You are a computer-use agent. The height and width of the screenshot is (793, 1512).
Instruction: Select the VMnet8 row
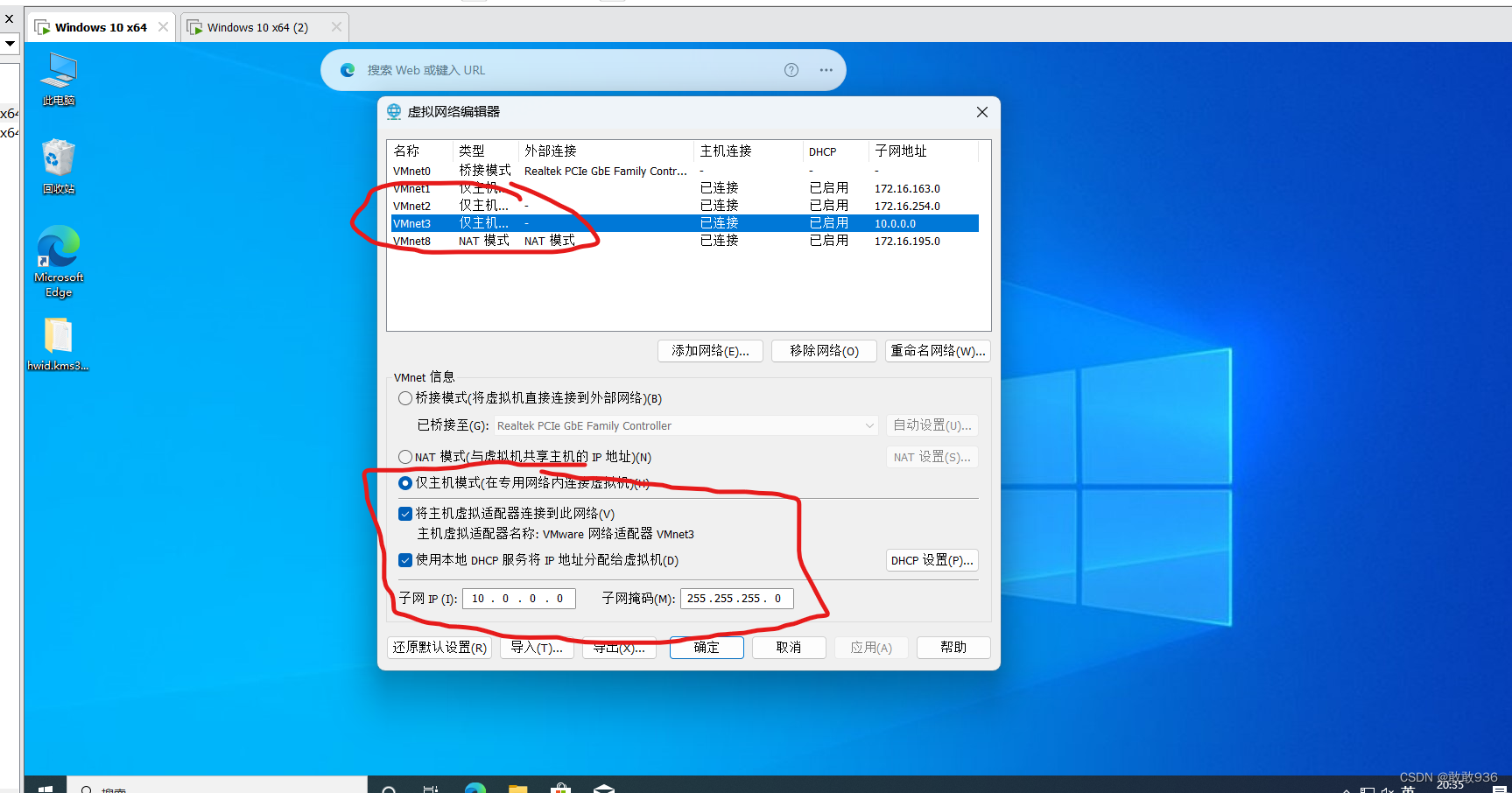click(685, 242)
